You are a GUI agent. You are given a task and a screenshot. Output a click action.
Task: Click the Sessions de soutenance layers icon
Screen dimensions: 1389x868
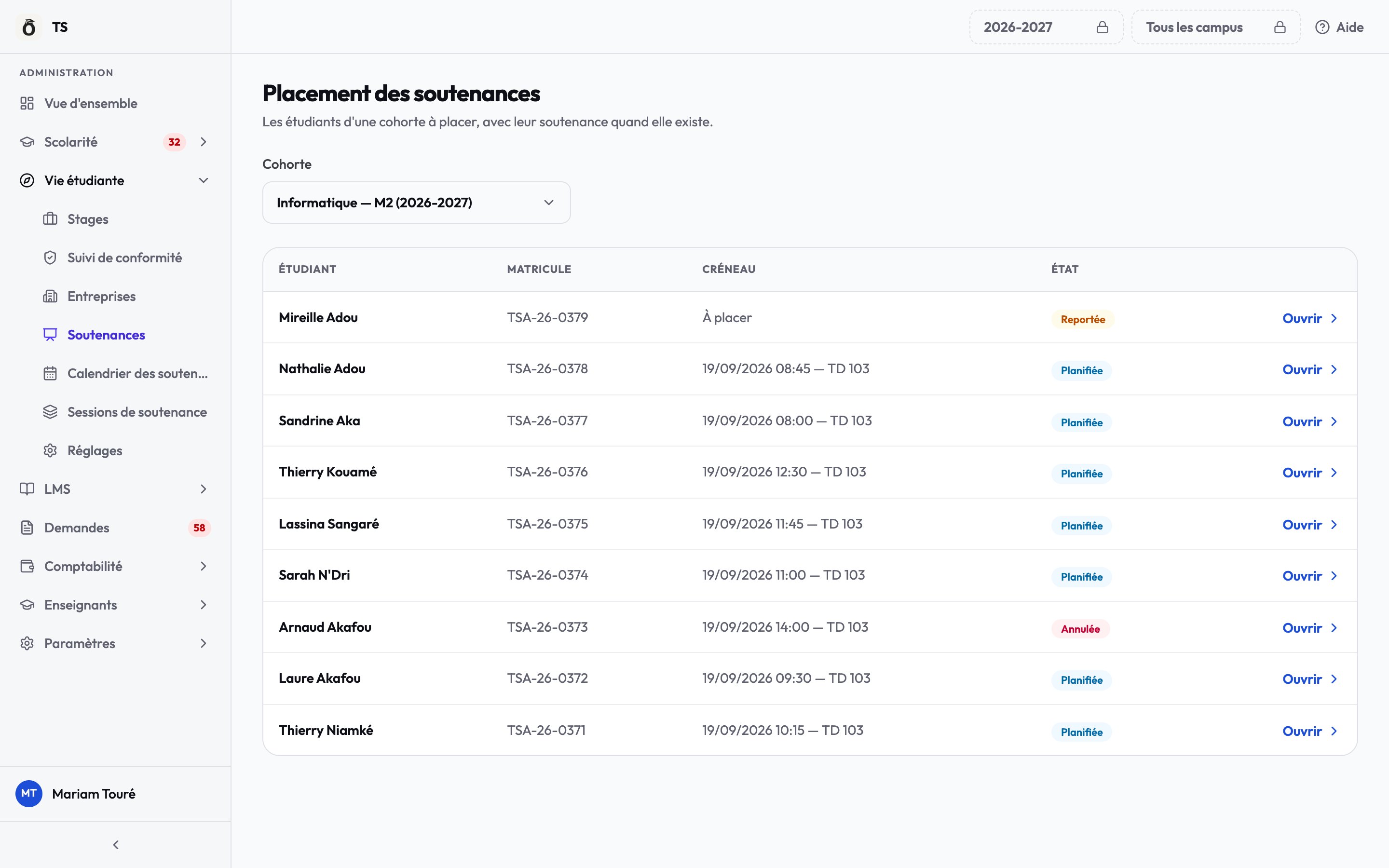pos(50,412)
